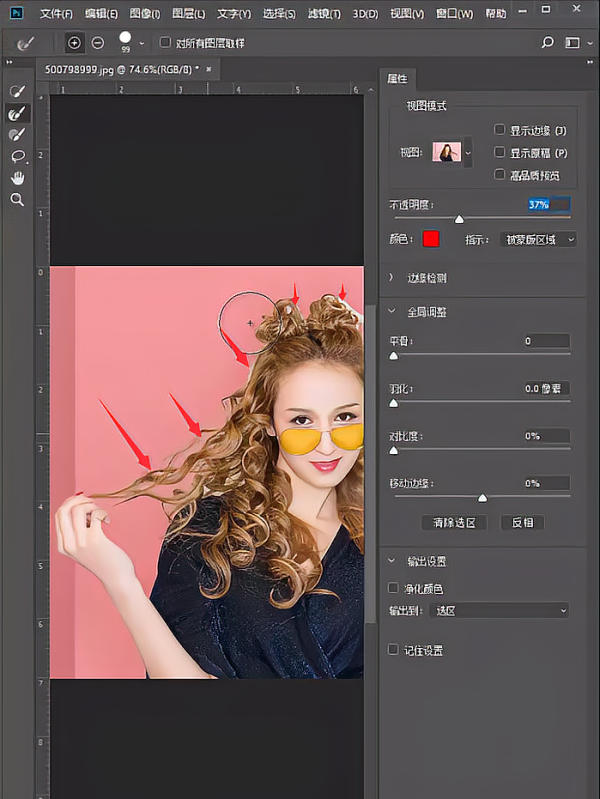Select the Brush tool in toolbar
This screenshot has height=799, width=600.
pos(17,135)
